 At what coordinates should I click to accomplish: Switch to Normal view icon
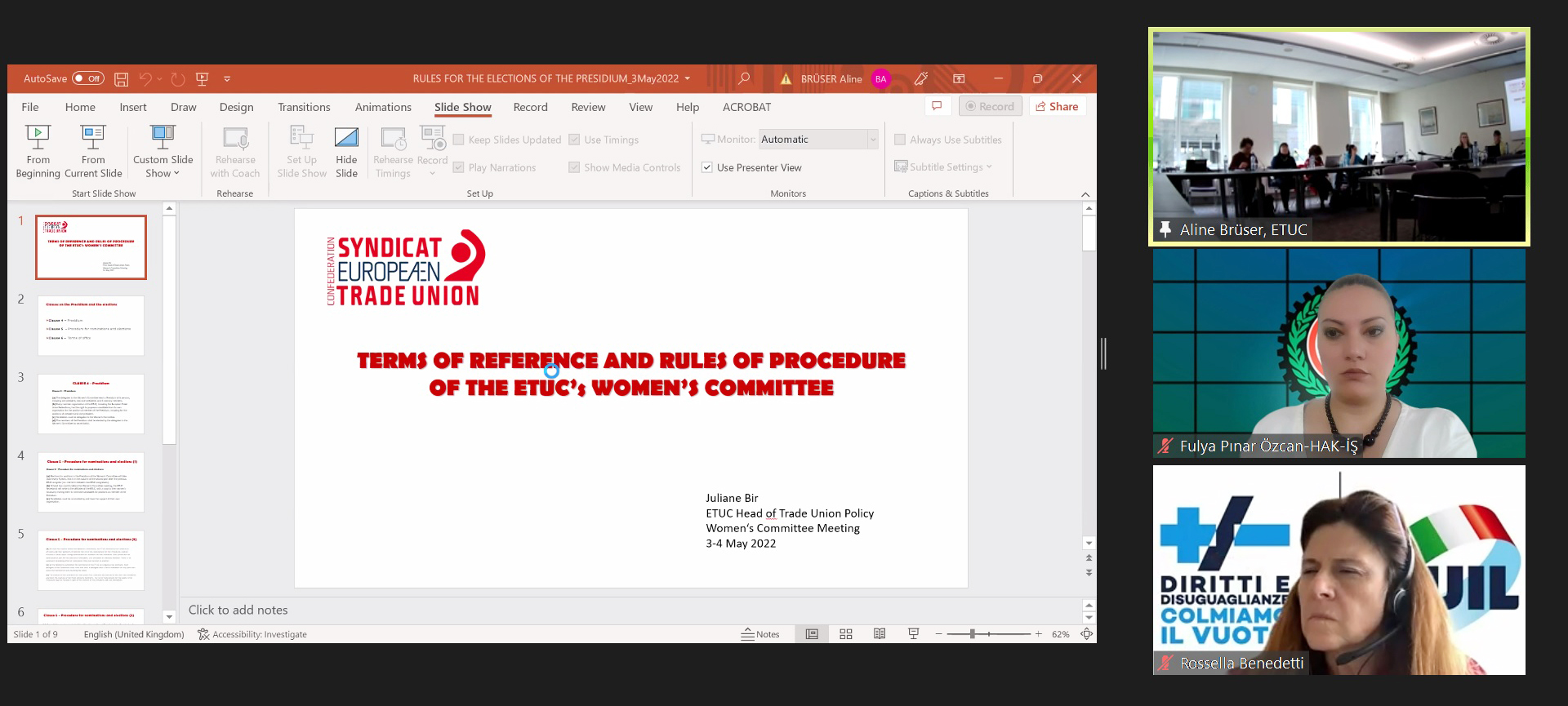tap(812, 634)
